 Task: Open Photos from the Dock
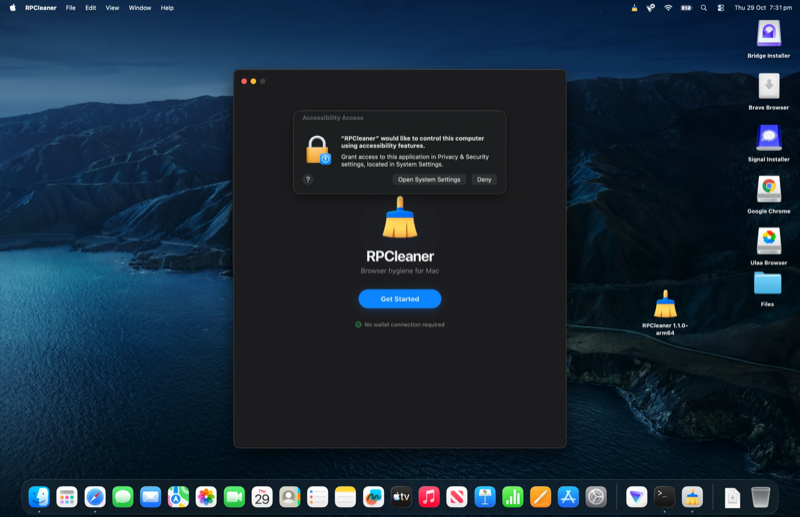206,497
